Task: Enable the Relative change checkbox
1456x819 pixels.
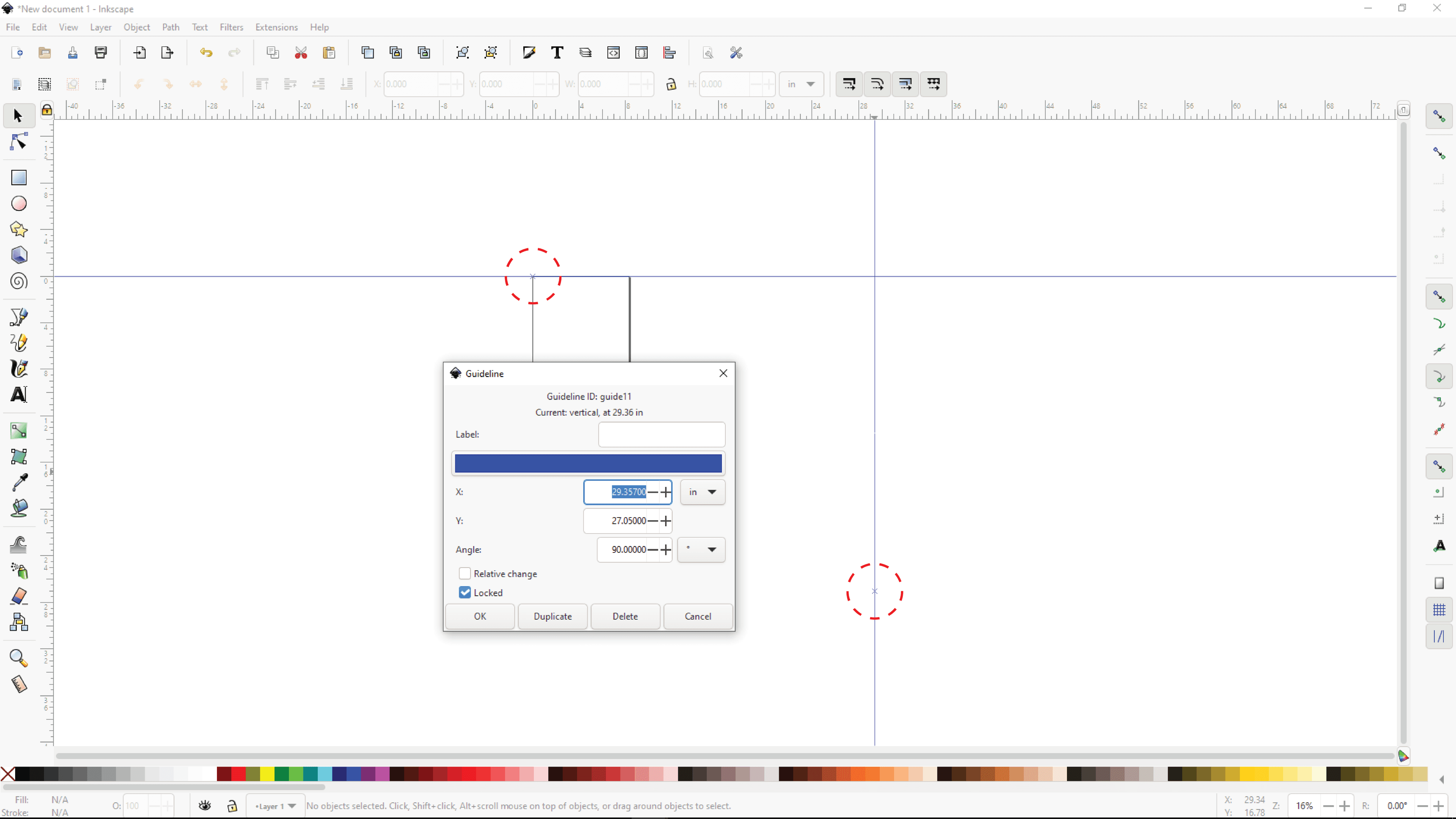Action: 464,573
